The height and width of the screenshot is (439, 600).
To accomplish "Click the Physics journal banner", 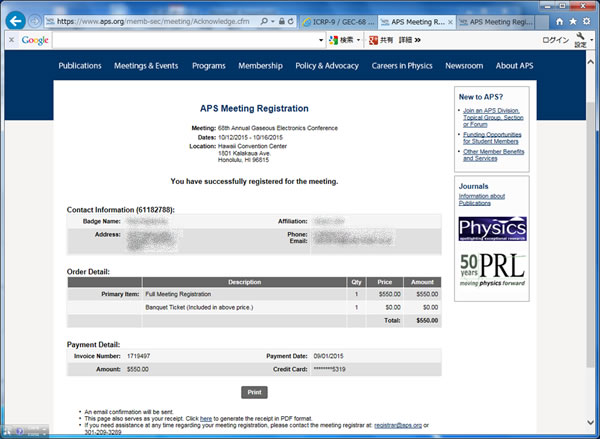I will [x=492, y=228].
